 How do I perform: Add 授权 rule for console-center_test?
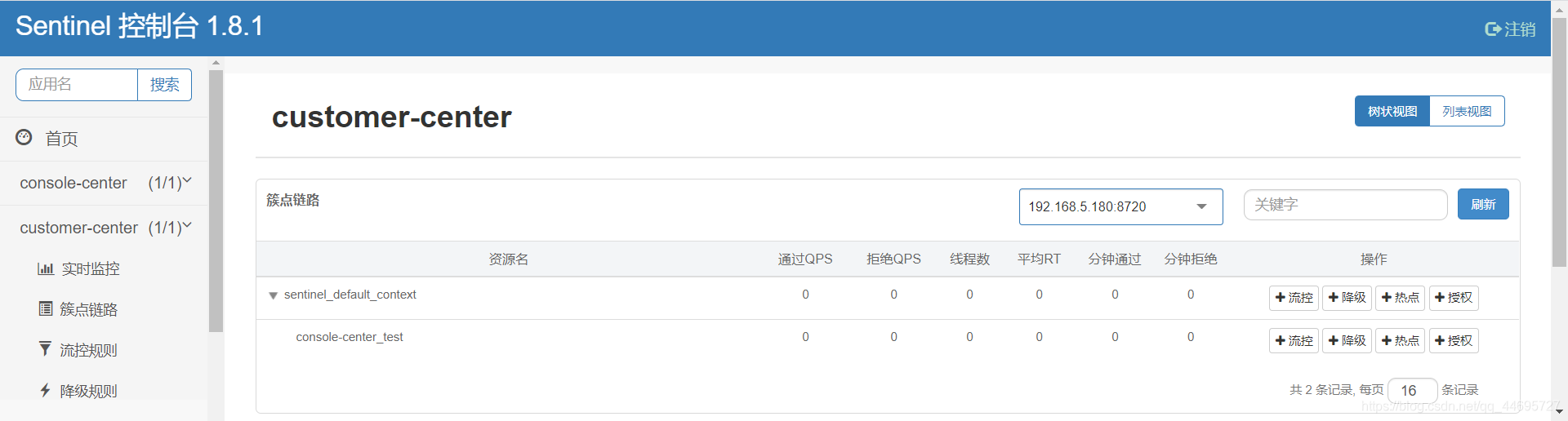pos(1454,340)
